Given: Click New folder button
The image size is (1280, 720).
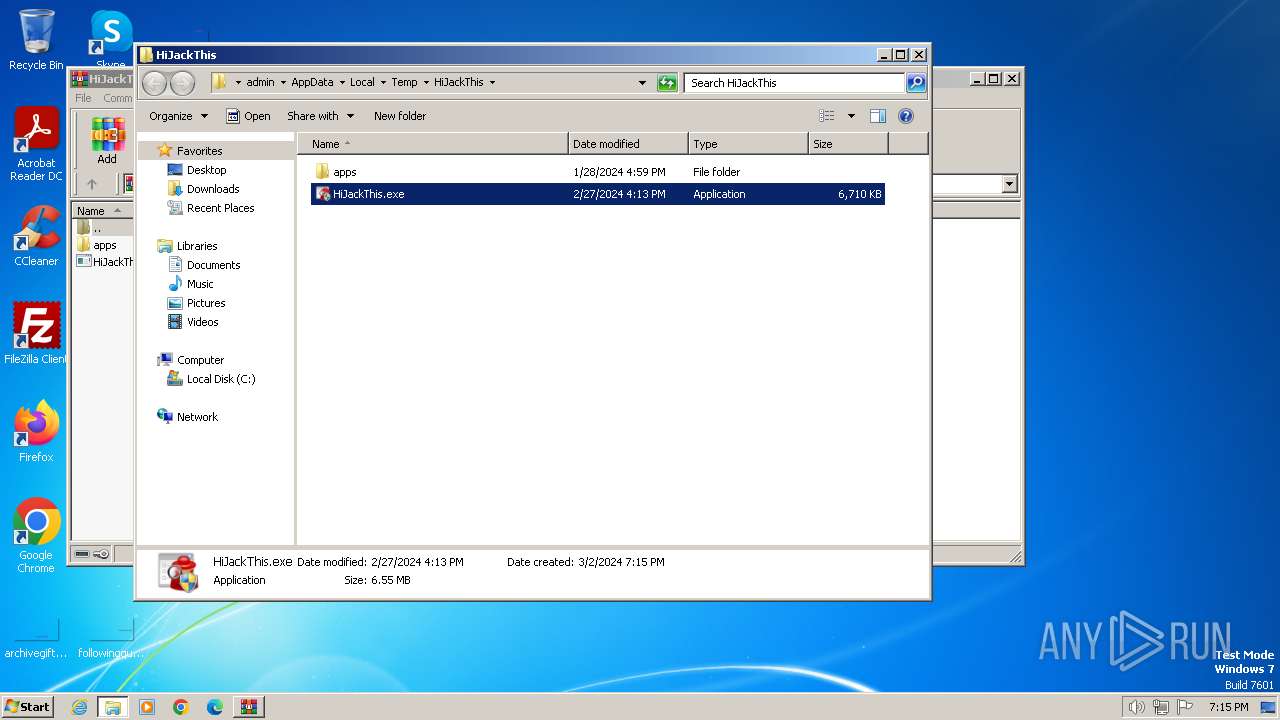Looking at the screenshot, I should click(x=400, y=116).
